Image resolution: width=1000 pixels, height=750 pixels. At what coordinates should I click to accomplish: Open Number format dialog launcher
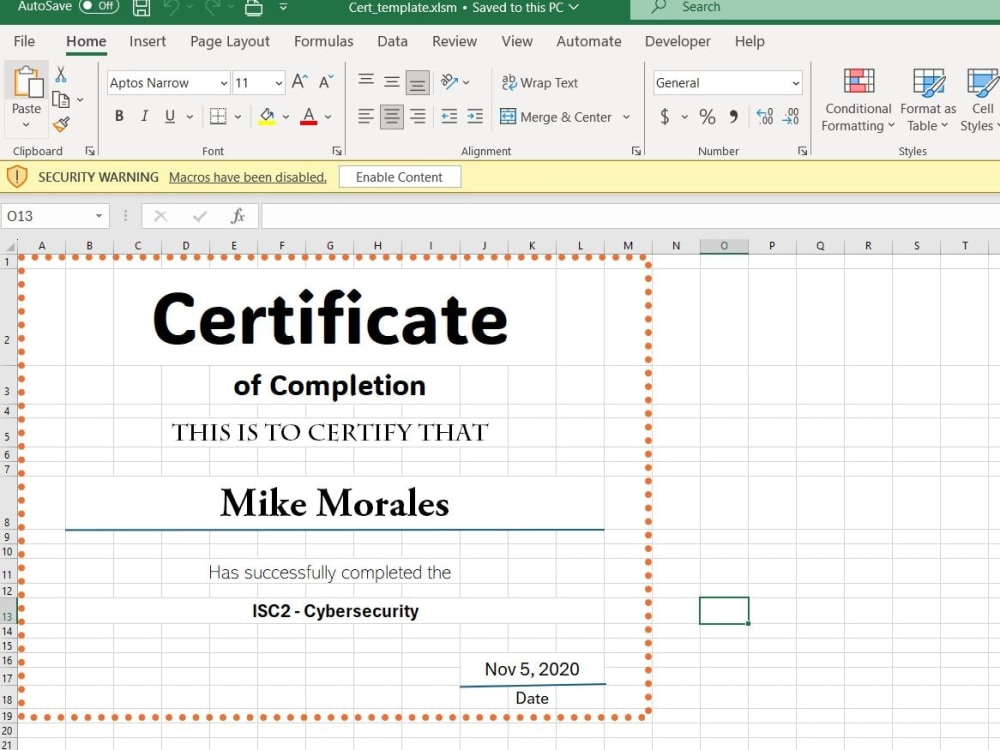pyautogui.click(x=802, y=151)
